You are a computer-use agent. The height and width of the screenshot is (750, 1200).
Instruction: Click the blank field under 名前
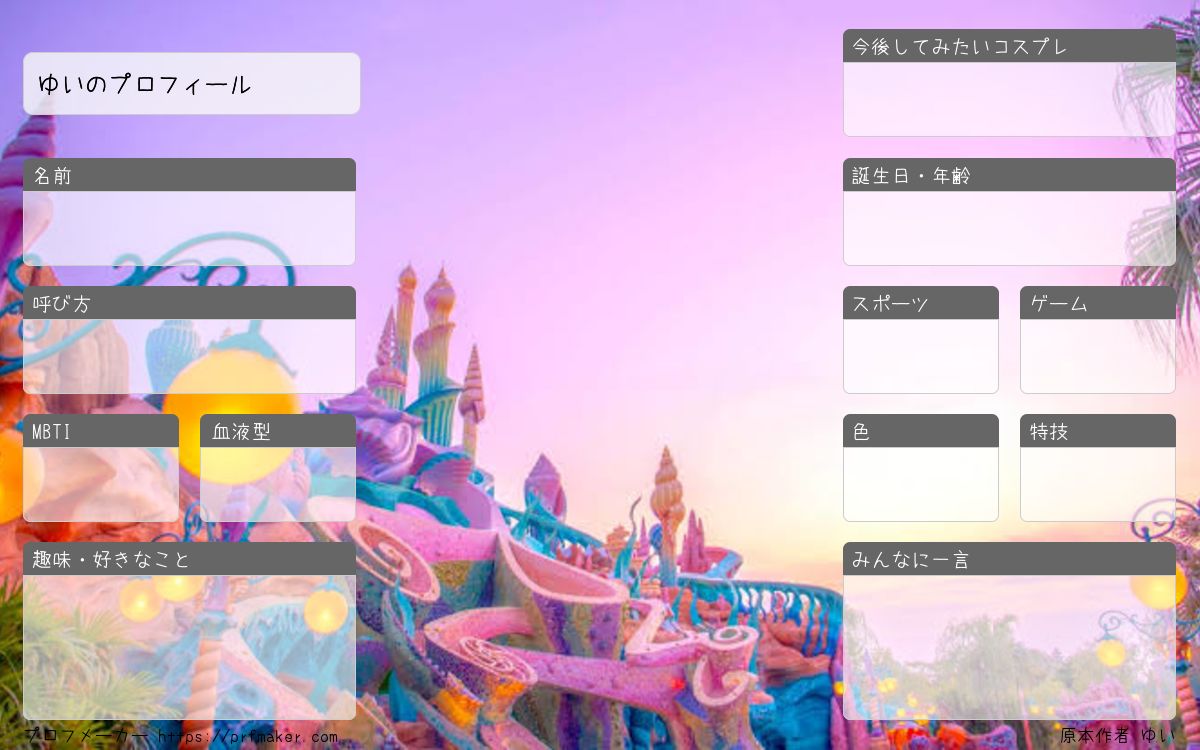click(189, 228)
